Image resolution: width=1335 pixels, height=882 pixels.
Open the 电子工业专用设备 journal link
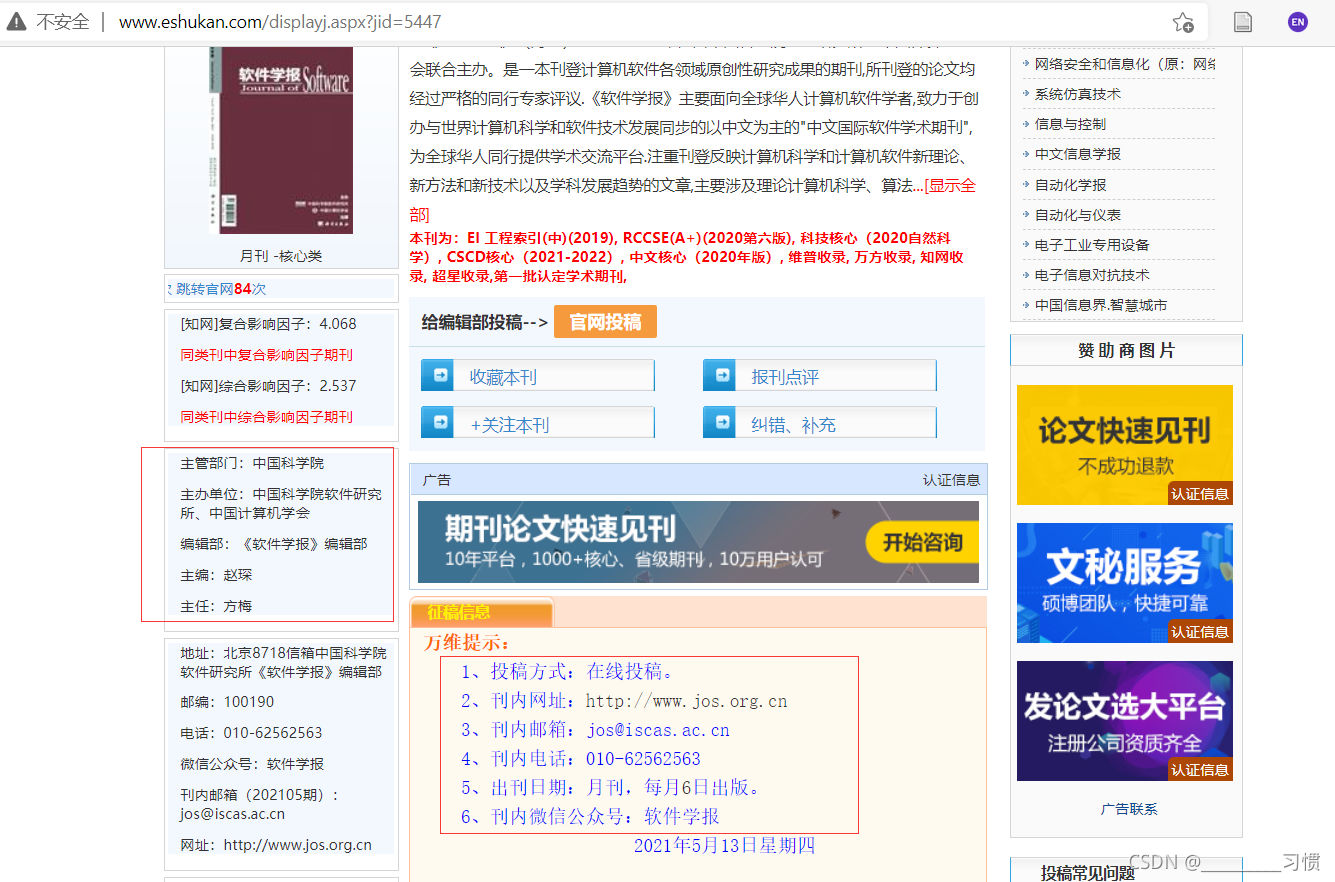(x=1092, y=245)
